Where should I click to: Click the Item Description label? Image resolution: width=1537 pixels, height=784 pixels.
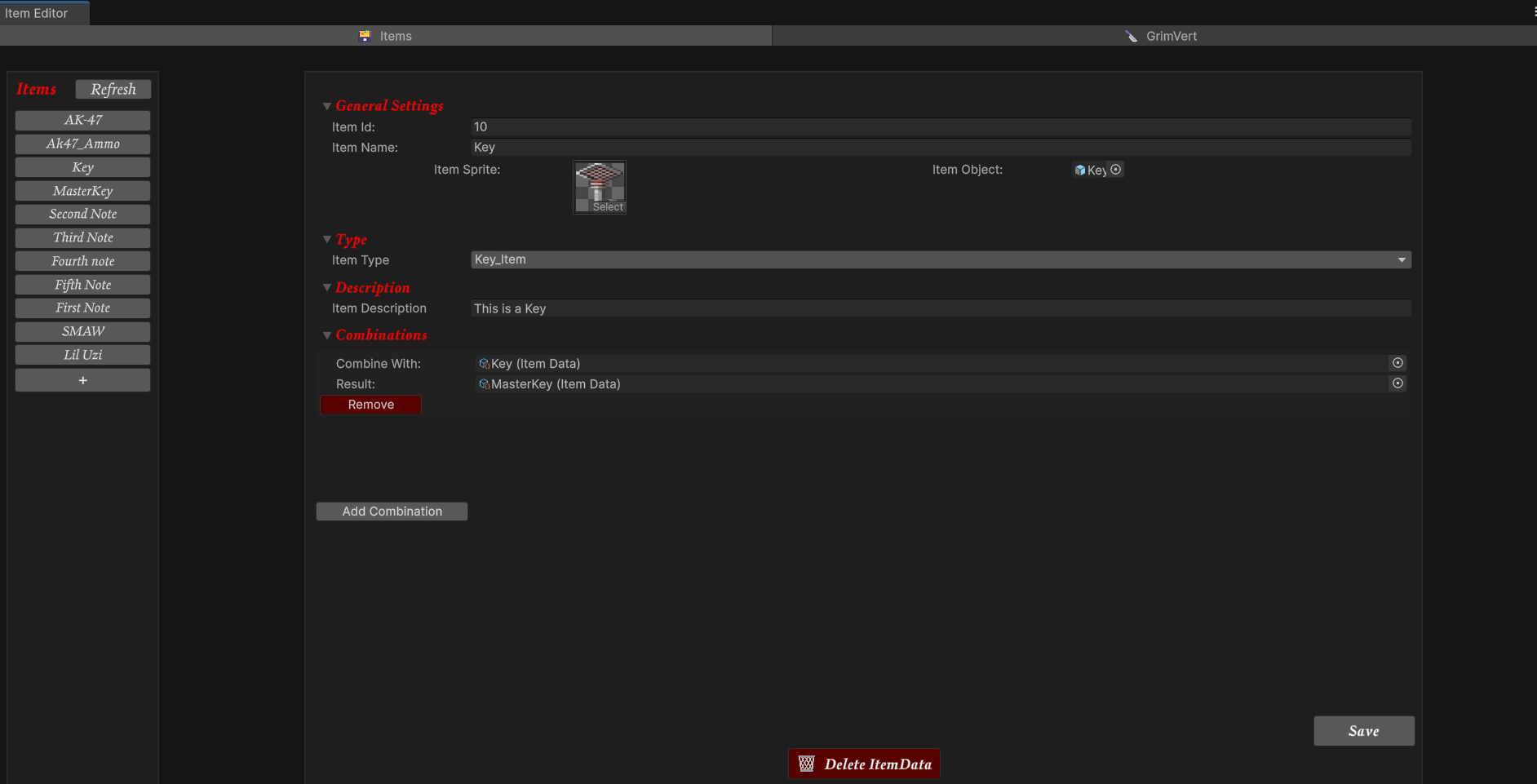click(379, 308)
